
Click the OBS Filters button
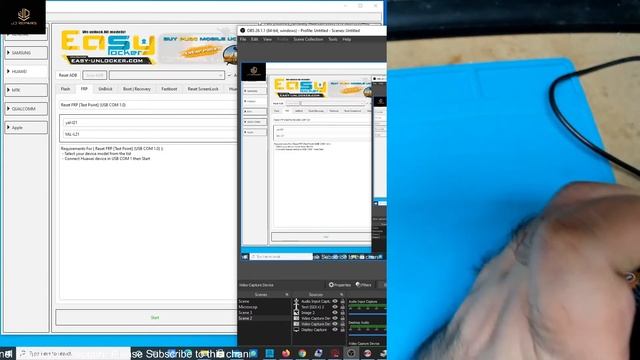pyautogui.click(x=363, y=285)
